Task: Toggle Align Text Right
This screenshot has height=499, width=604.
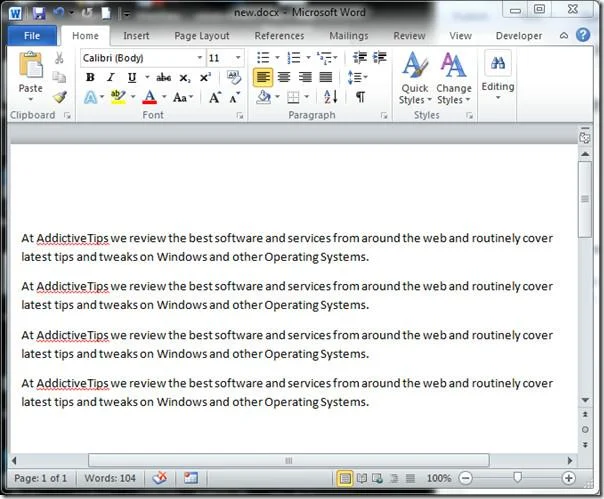Action: click(x=305, y=77)
